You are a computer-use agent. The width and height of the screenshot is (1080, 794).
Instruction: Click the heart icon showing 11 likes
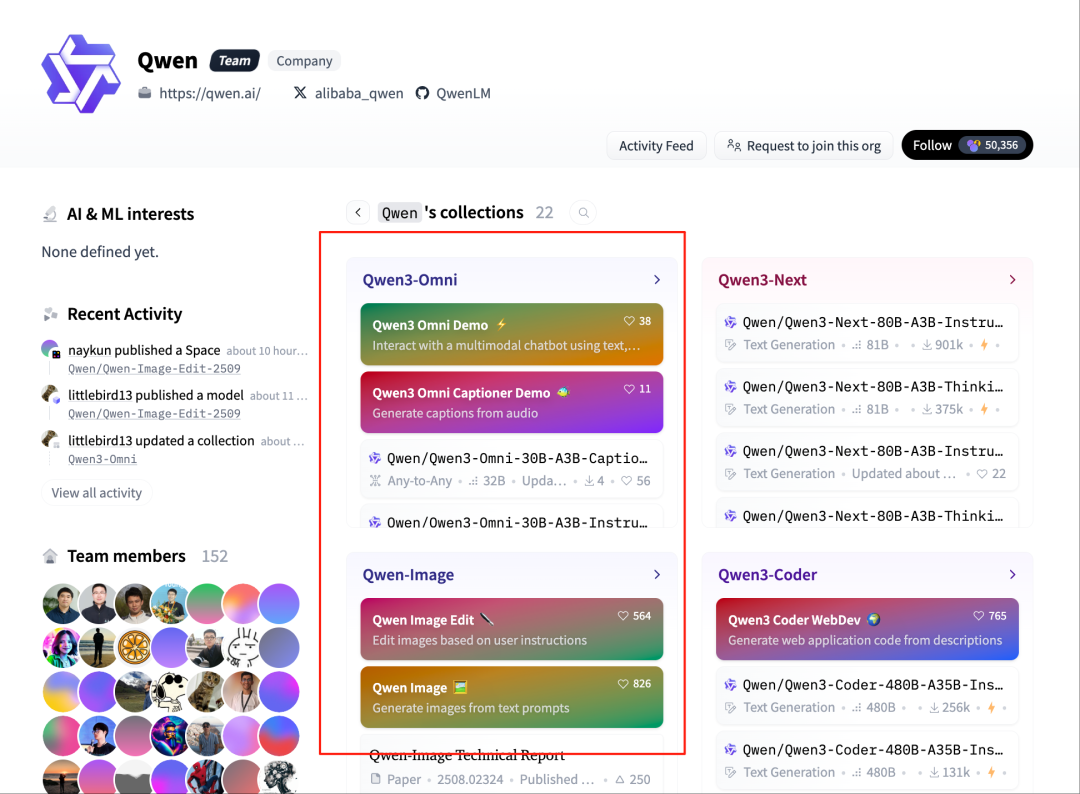click(x=629, y=389)
